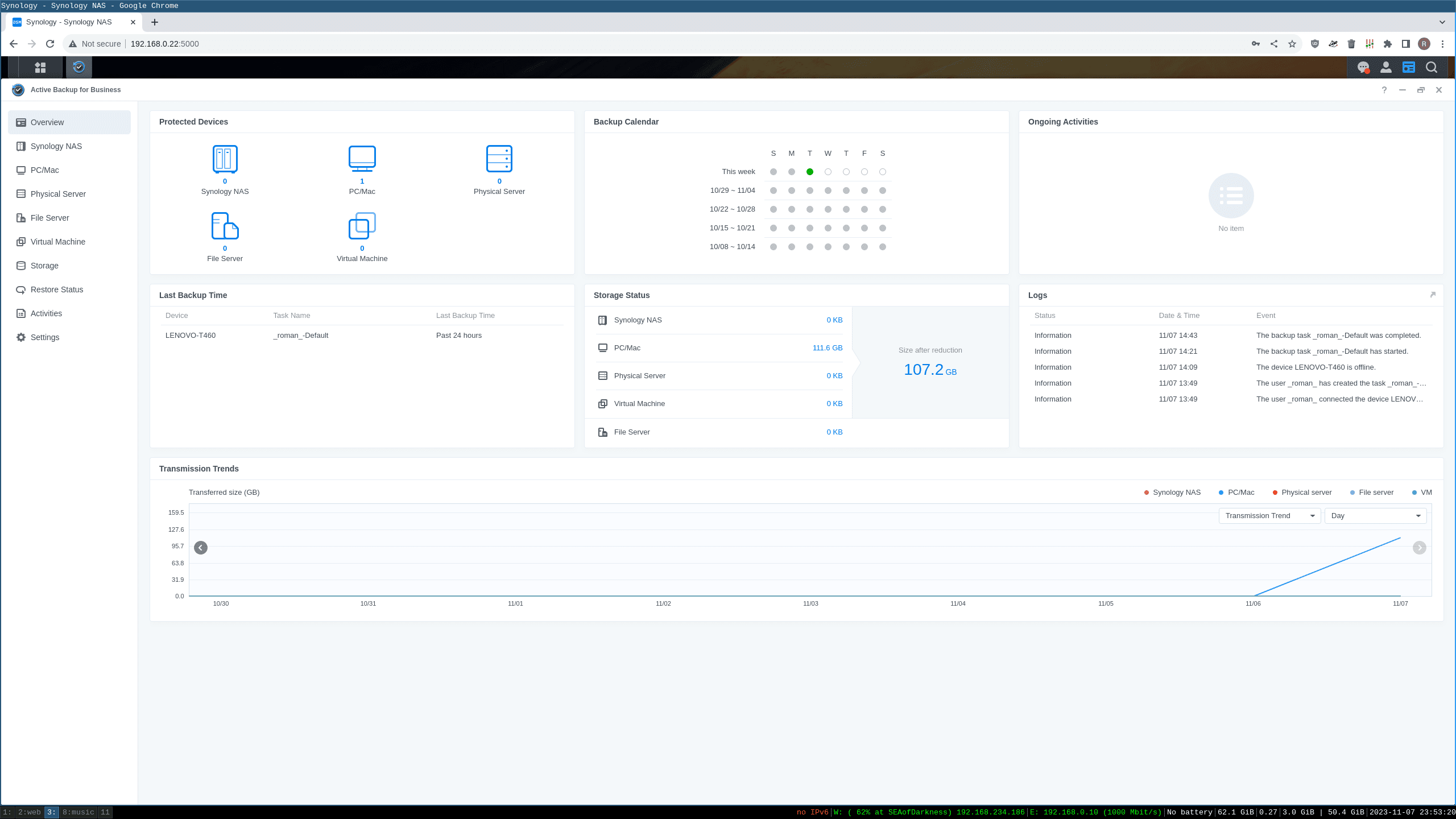Click File Server protected device icon
Image resolution: width=1456 pixels, height=819 pixels.
click(x=225, y=226)
